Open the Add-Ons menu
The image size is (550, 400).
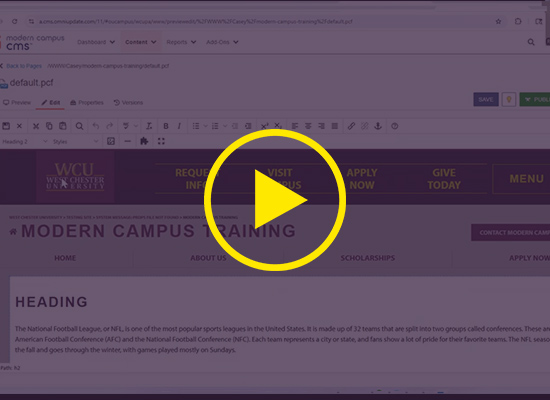(x=222, y=42)
